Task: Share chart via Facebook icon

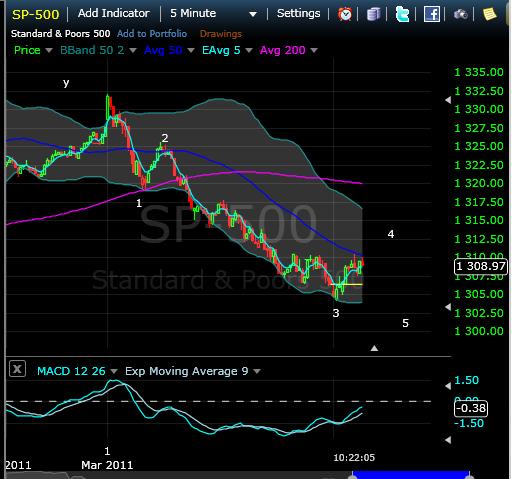Action: click(432, 14)
